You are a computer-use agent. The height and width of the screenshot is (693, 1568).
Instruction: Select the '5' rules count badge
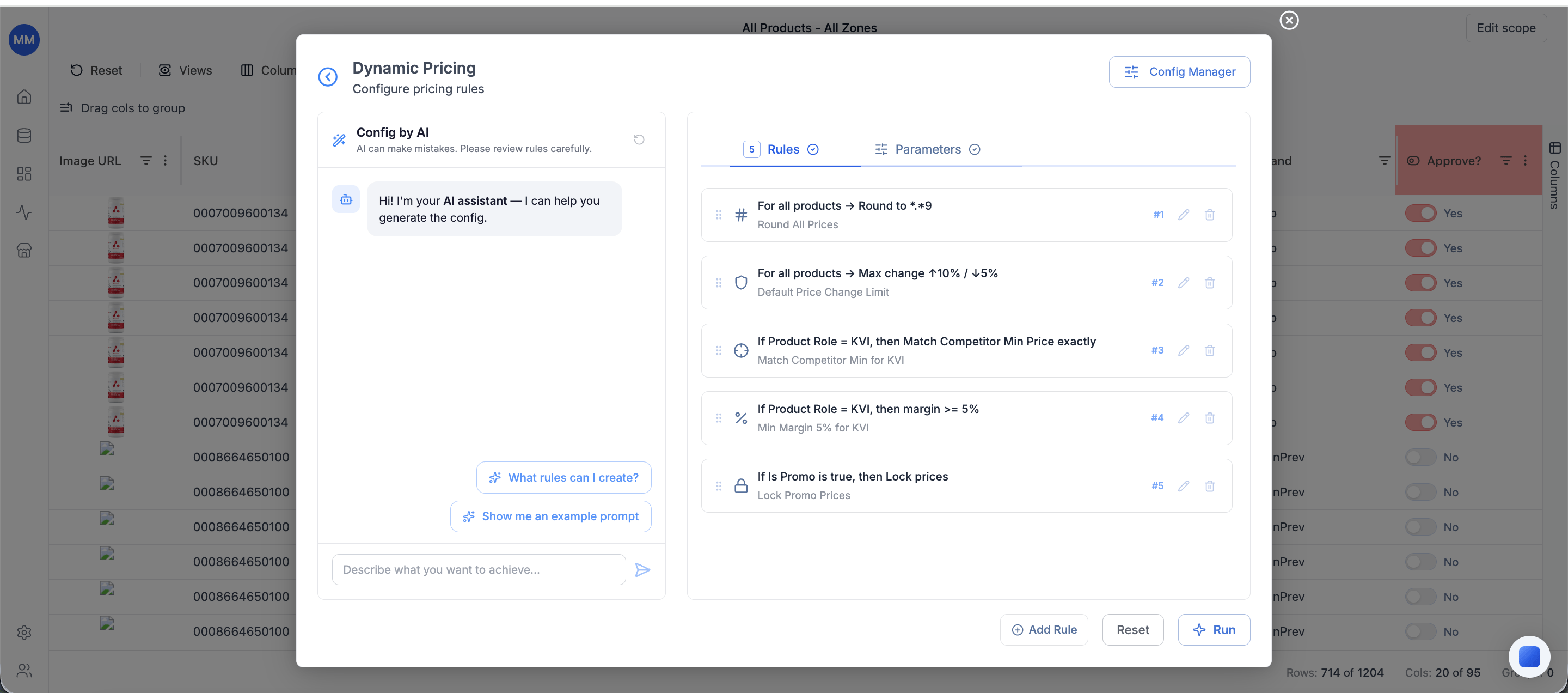(751, 149)
